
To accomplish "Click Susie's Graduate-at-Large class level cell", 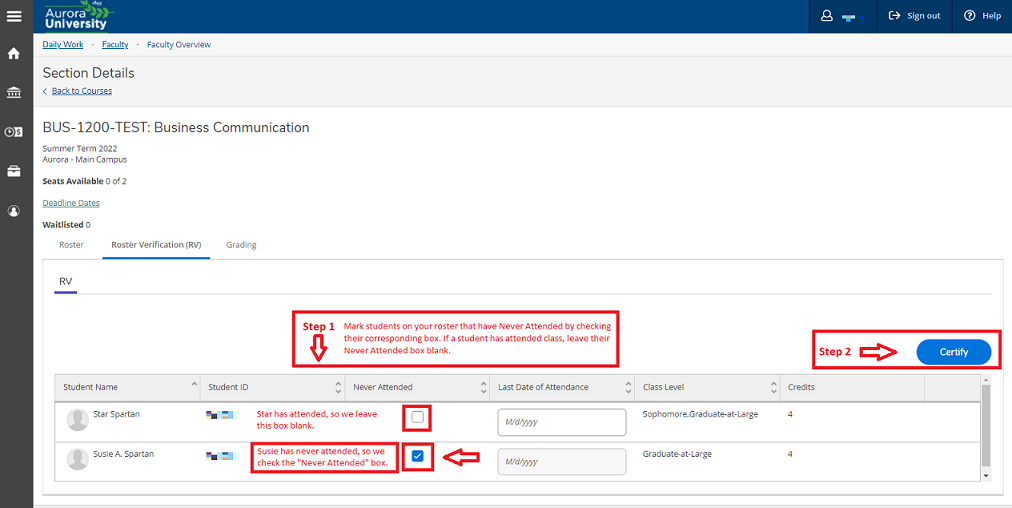I will (677, 454).
